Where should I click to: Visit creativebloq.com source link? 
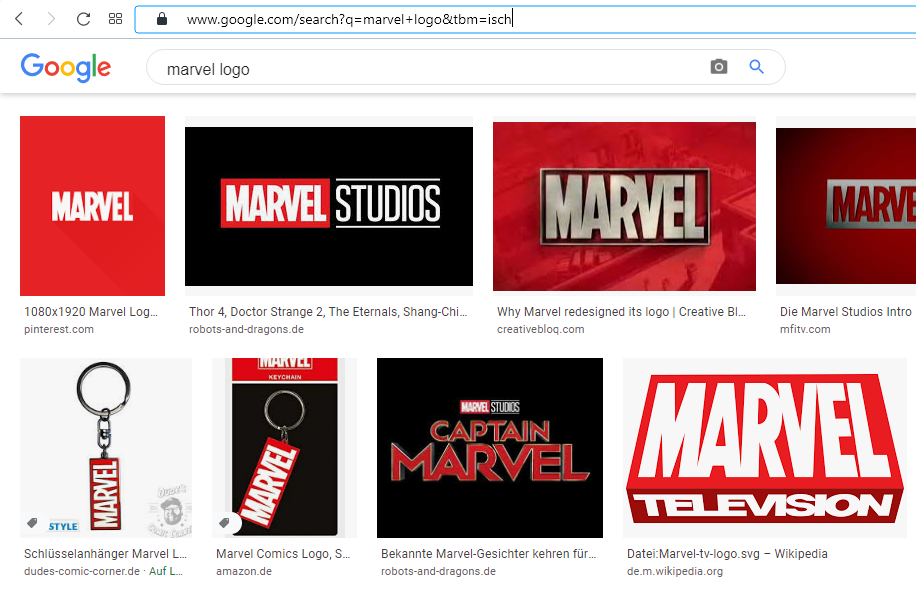pos(540,330)
